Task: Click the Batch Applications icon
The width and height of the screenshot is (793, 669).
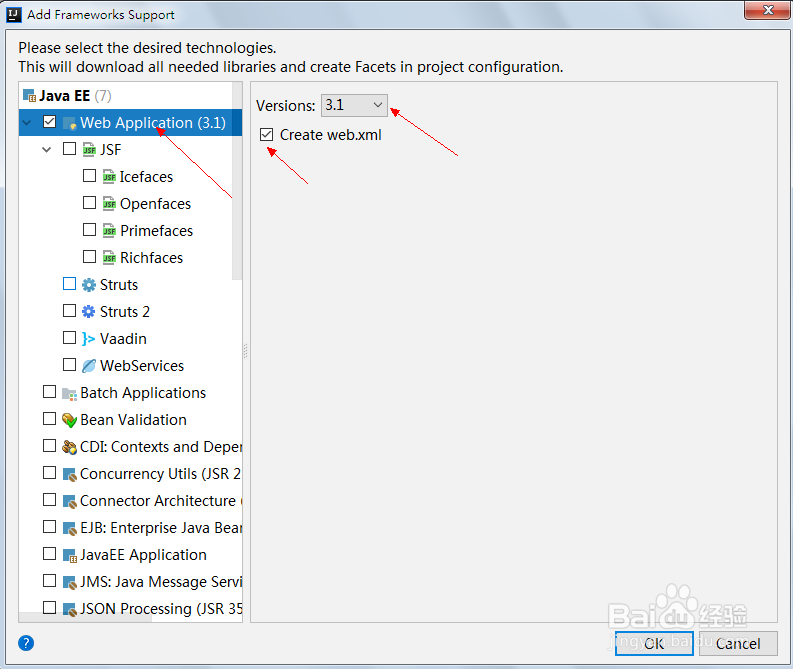Action: point(69,393)
